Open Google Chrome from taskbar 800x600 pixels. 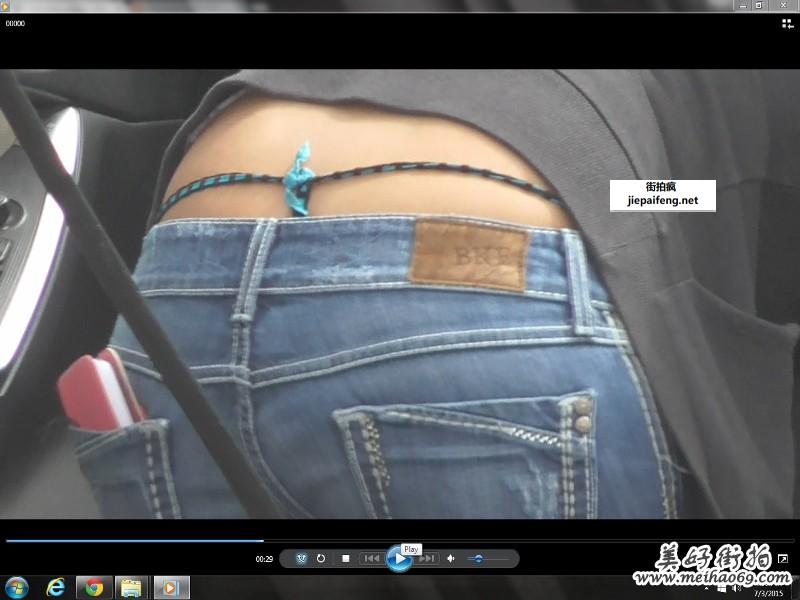click(x=94, y=587)
